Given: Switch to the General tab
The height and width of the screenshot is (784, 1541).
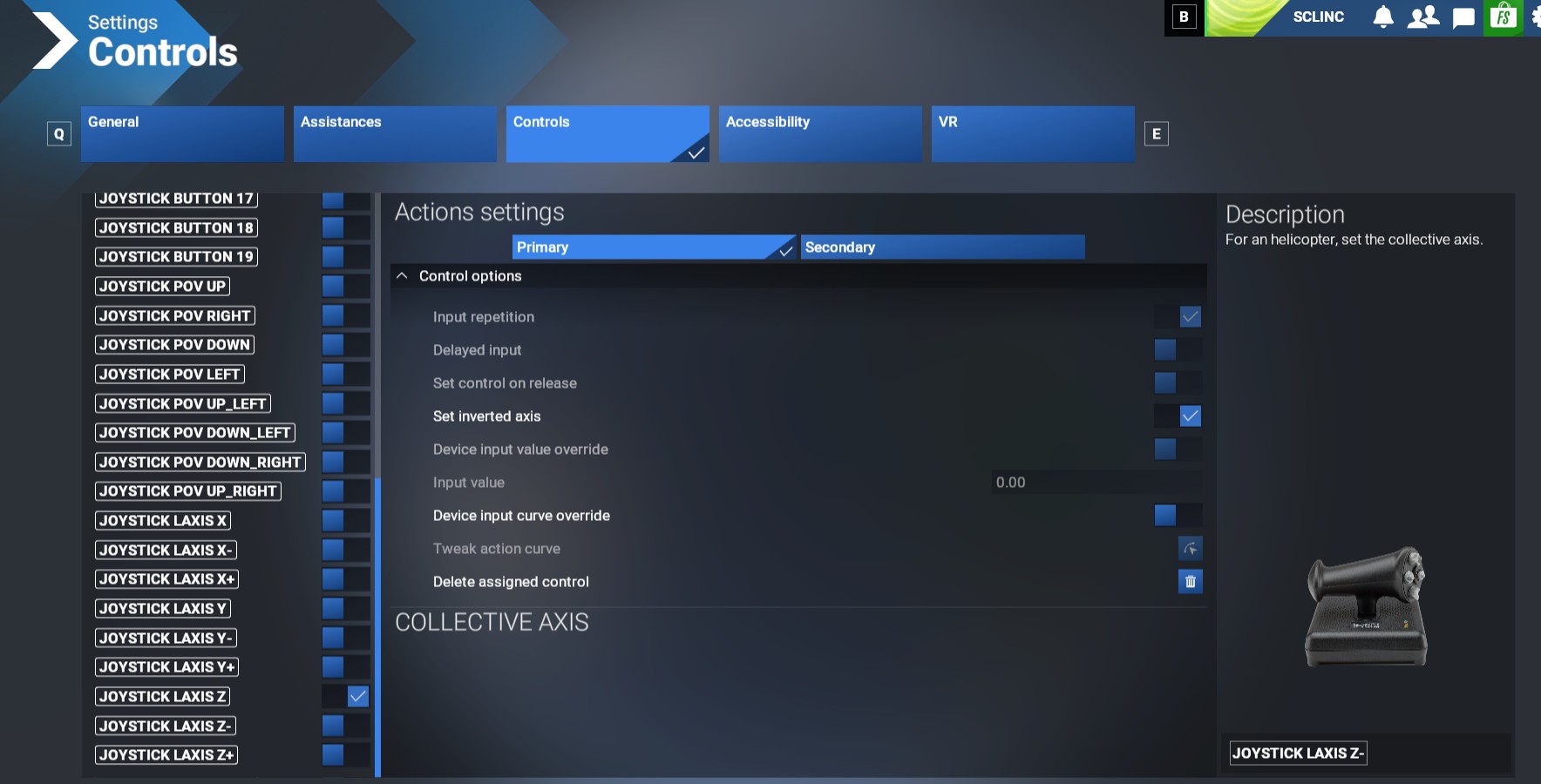Looking at the screenshot, I should click(182, 134).
